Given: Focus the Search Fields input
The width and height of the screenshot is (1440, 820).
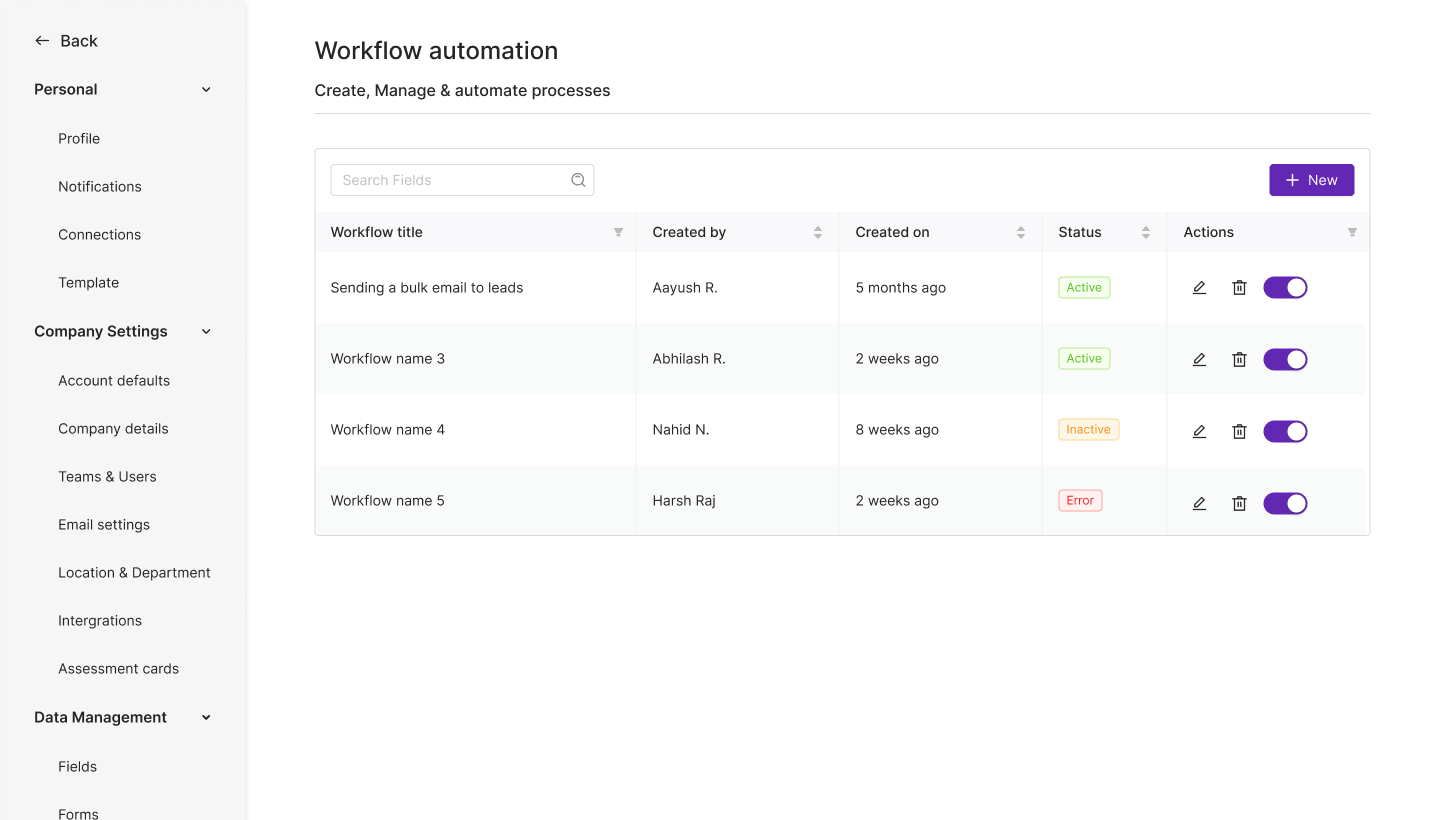Looking at the screenshot, I should tap(462, 180).
